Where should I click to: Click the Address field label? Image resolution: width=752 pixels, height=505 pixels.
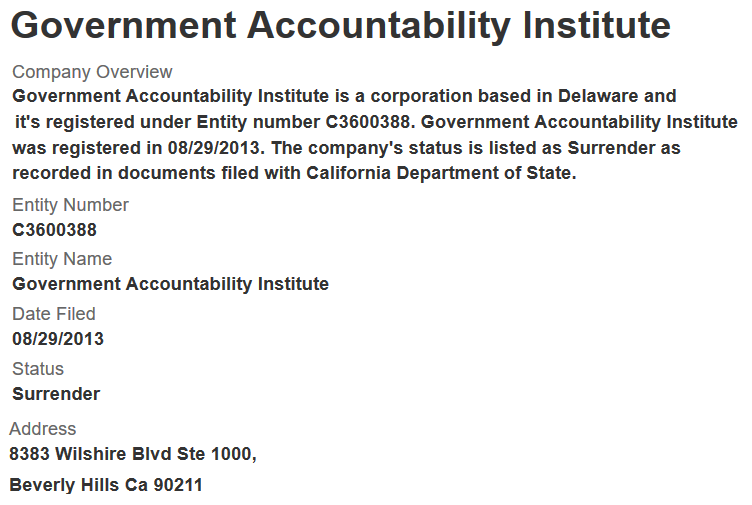click(42, 429)
